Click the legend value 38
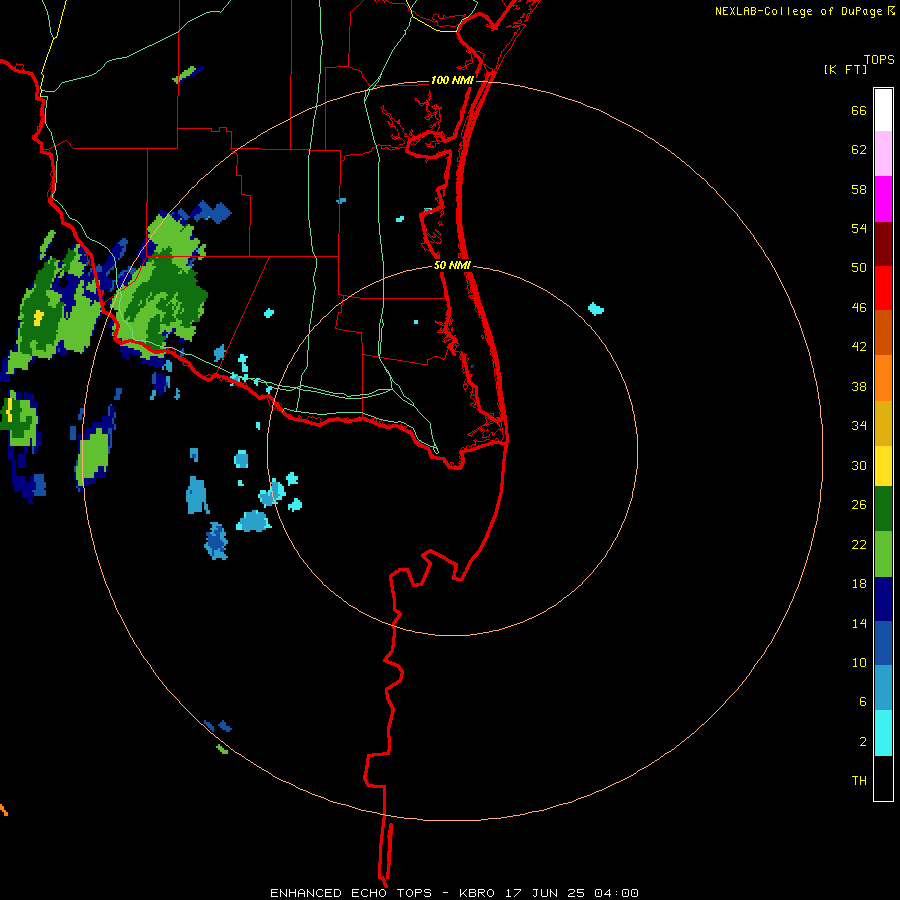This screenshot has height=900, width=900. [859, 386]
